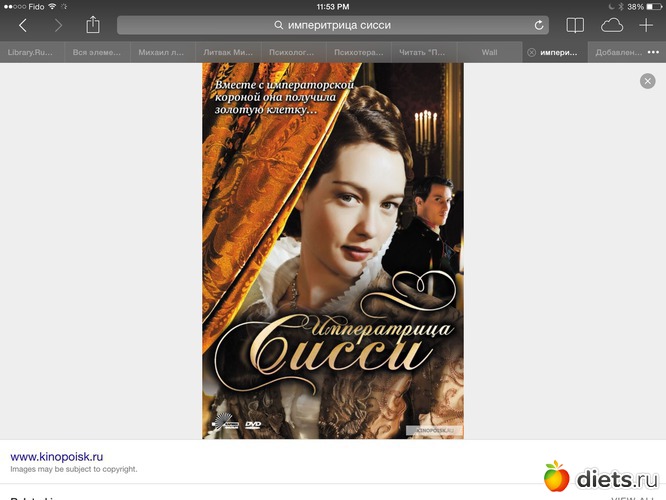Show iCloud tabs via cloud icon
666x500 pixels.
(x=612, y=25)
